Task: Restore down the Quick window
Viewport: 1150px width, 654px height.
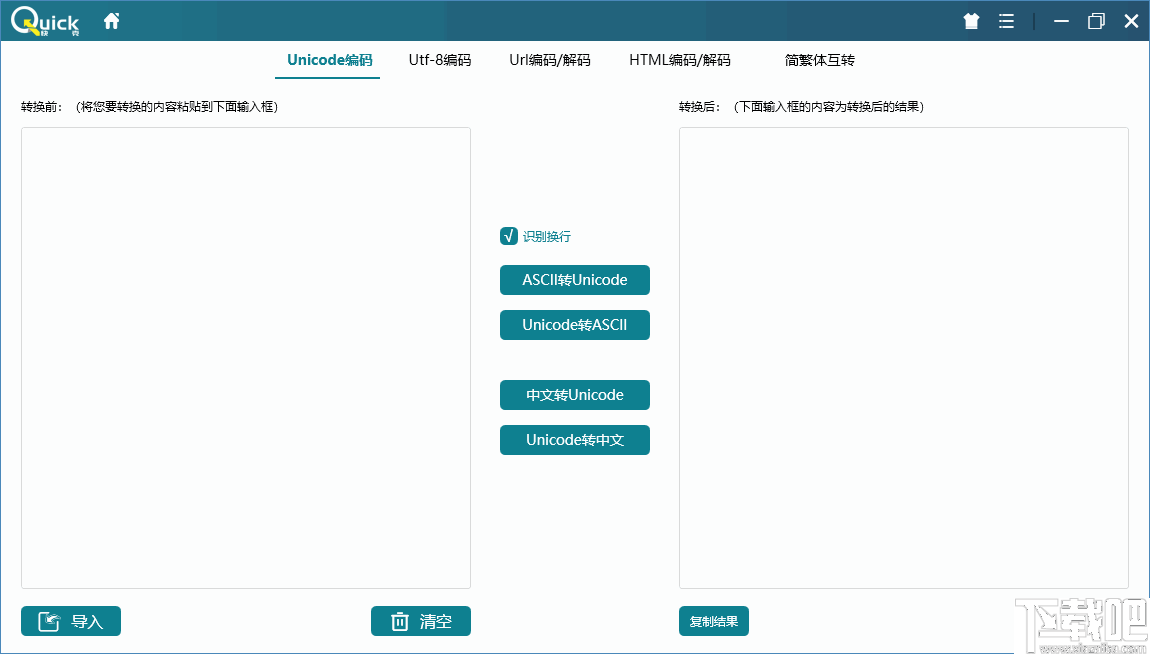Action: (x=1096, y=21)
